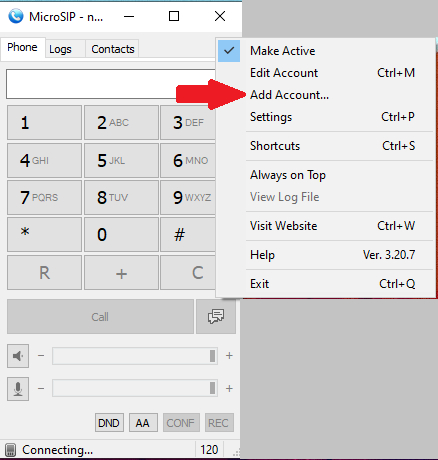Open the messaging chat icon button
Viewport: 438px width, 460px height.
[216, 316]
